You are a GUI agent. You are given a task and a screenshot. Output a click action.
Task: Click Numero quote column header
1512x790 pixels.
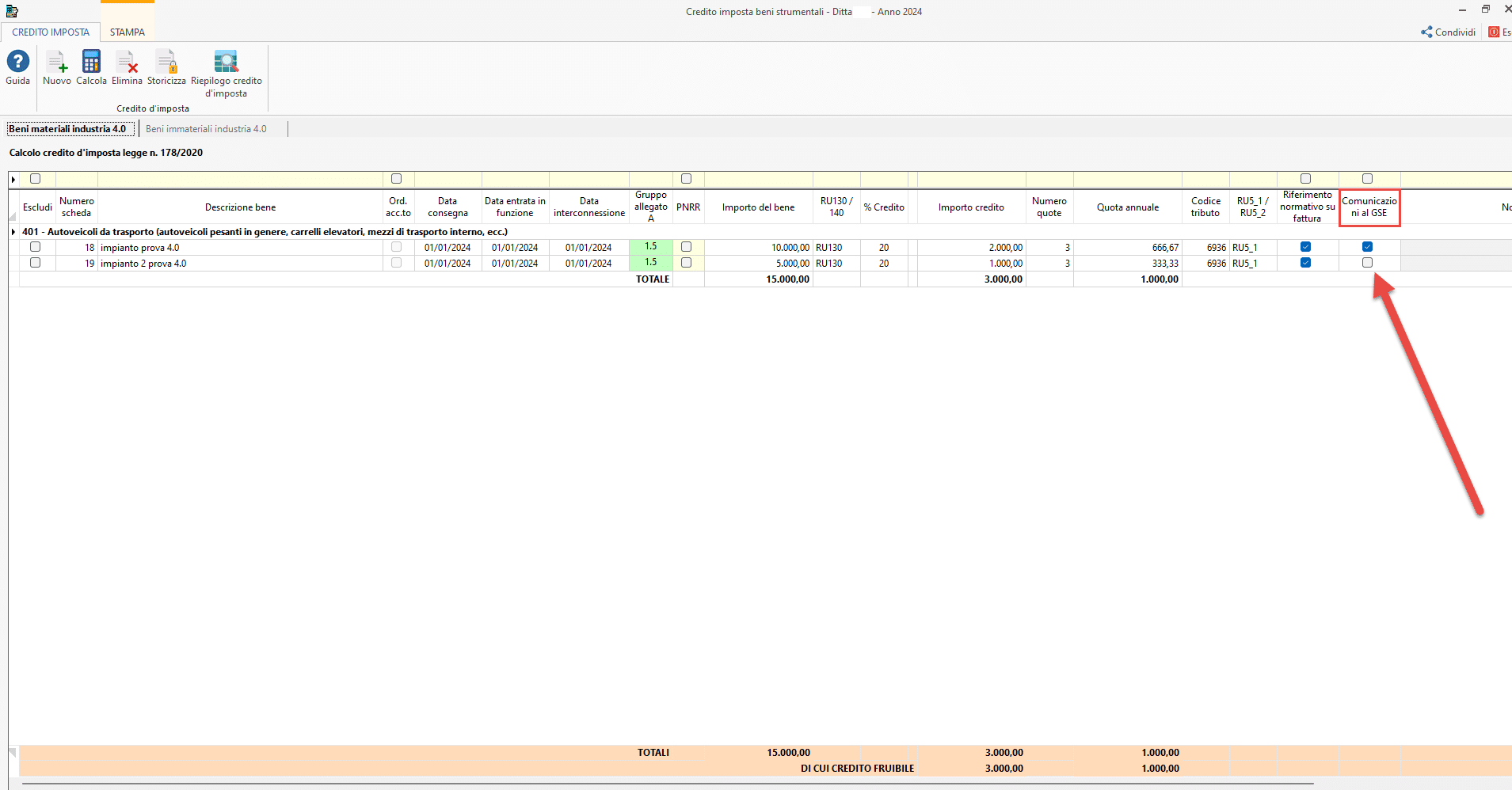[x=1049, y=207]
